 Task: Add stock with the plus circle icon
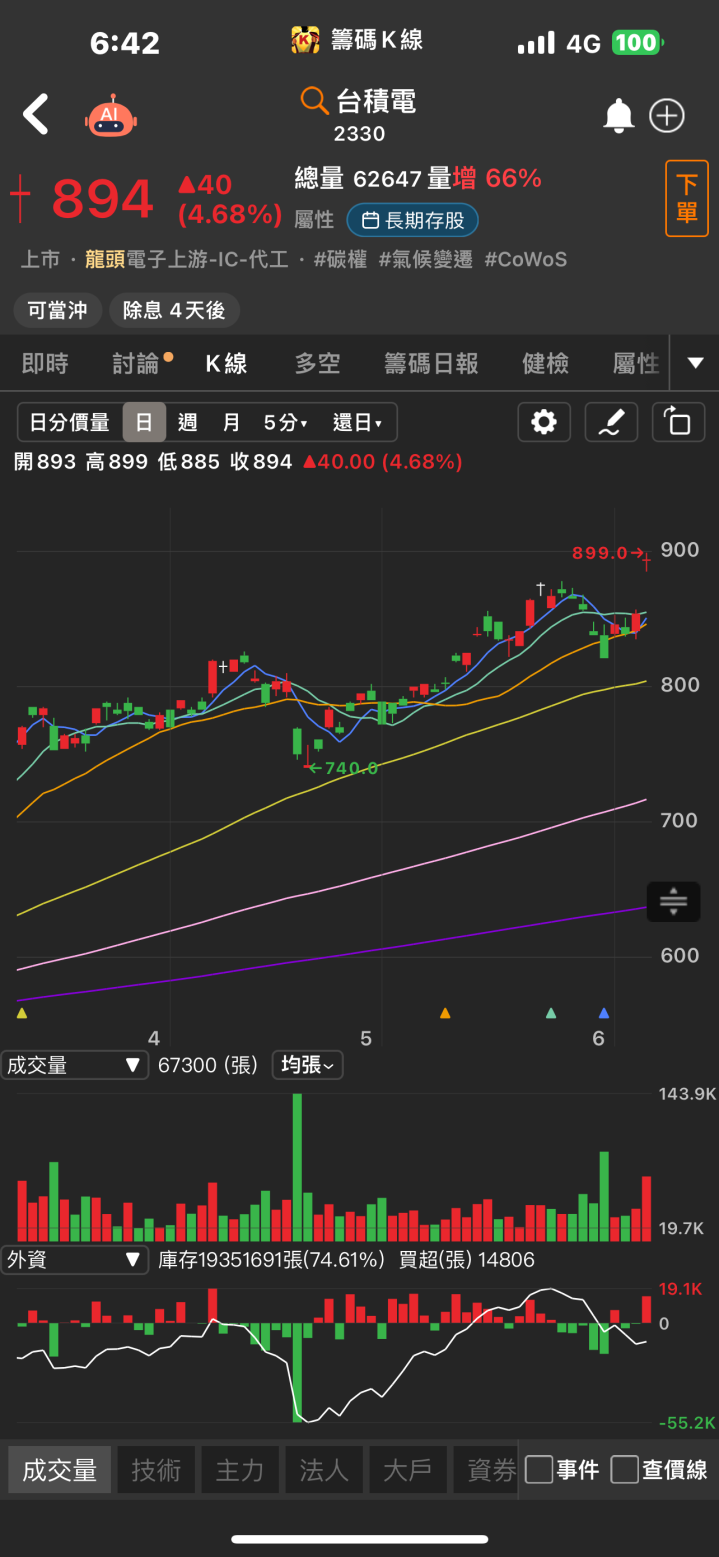(x=667, y=116)
